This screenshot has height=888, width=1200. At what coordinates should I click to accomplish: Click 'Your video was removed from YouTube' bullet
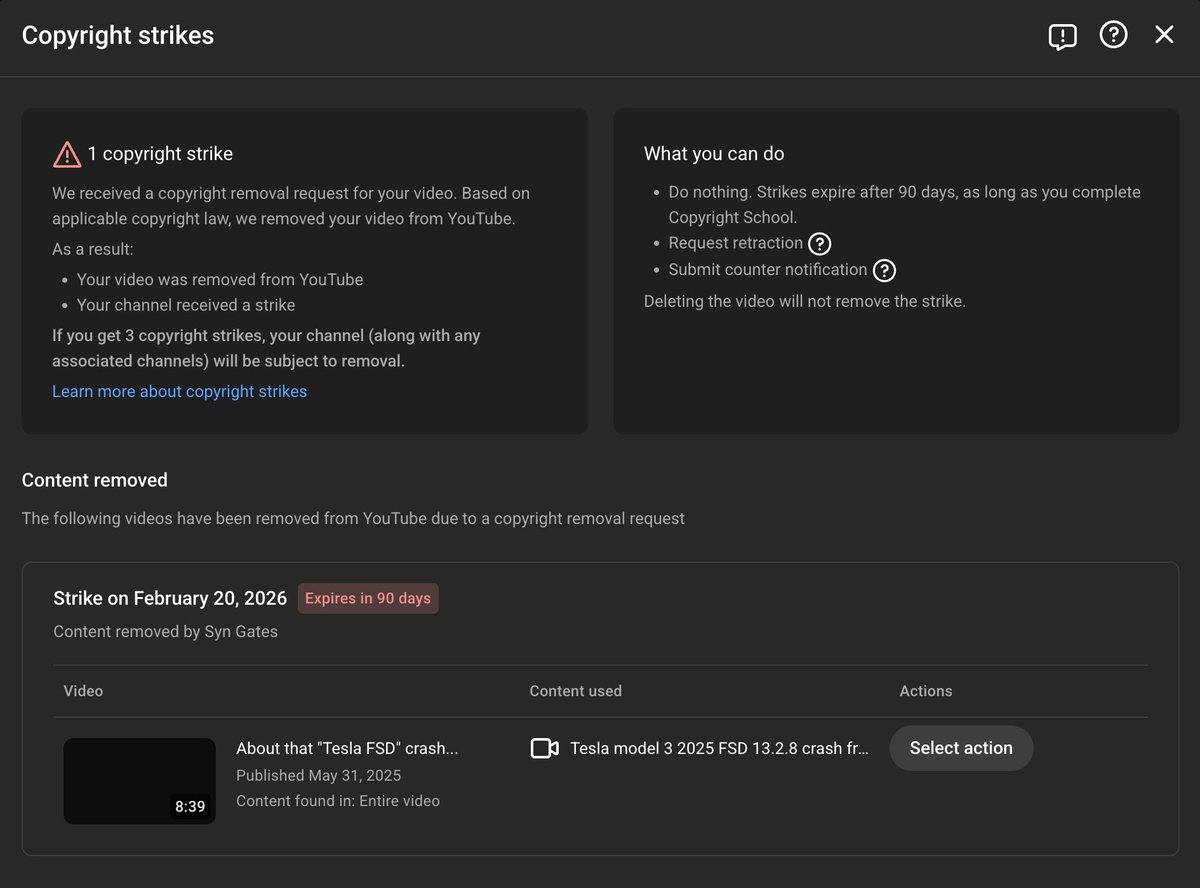(220, 280)
